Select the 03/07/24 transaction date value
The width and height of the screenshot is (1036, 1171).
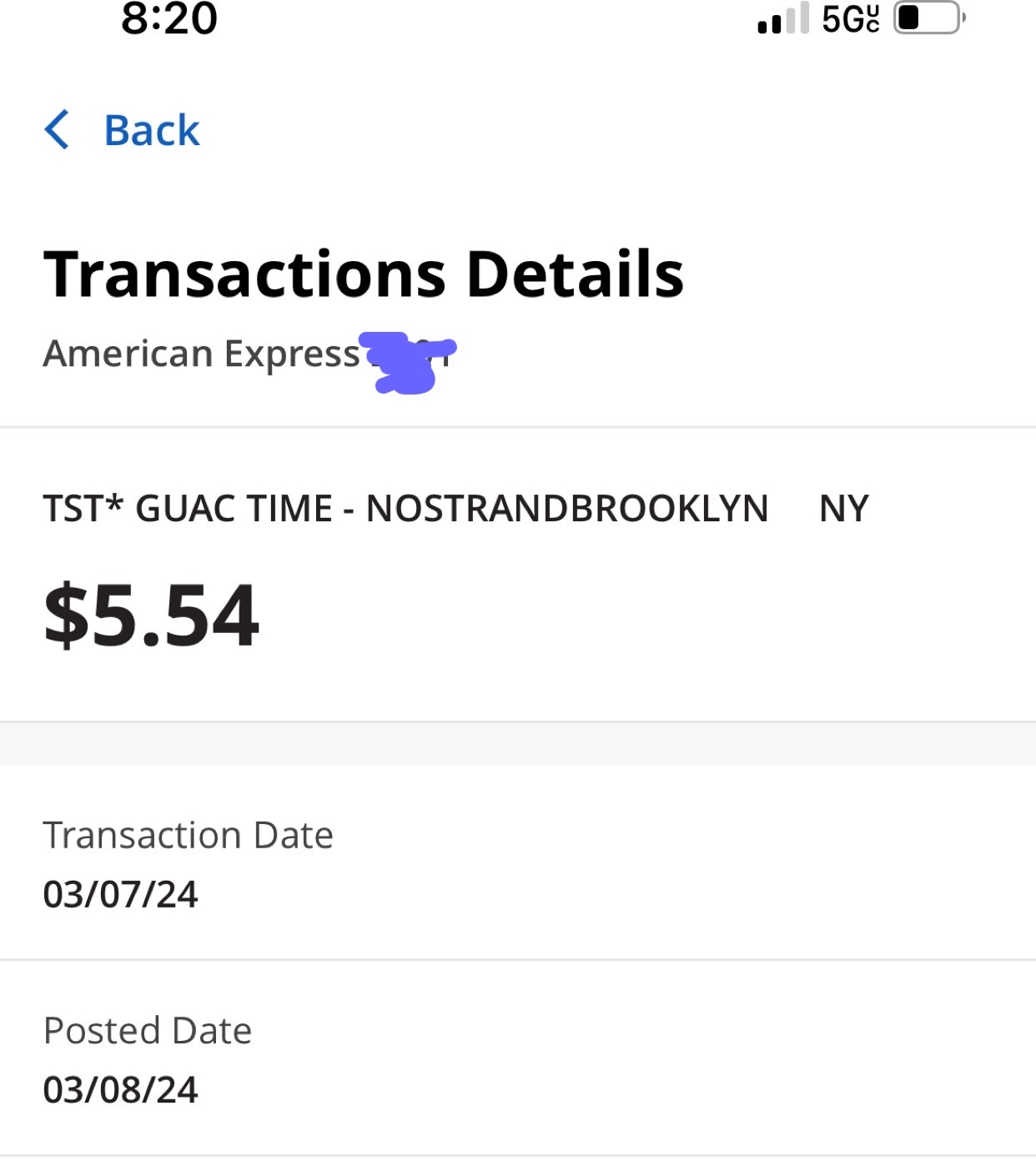tap(121, 894)
